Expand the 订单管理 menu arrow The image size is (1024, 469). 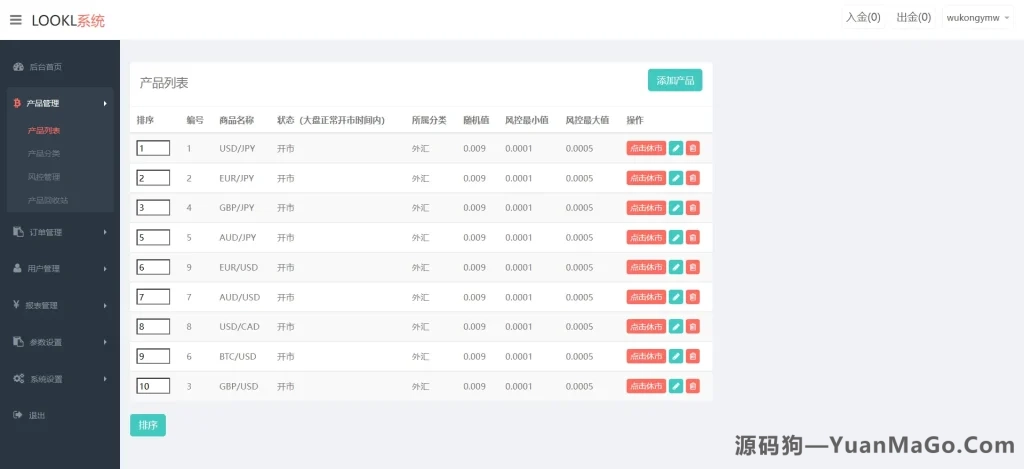pos(104,232)
